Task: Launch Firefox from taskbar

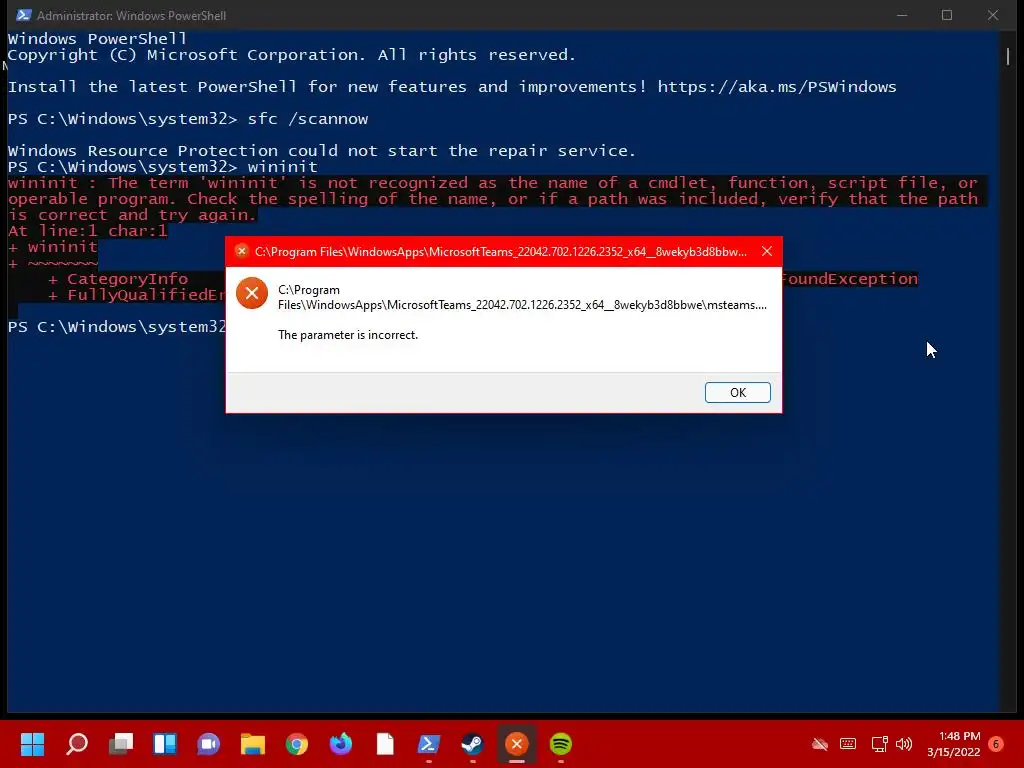Action: click(340, 744)
